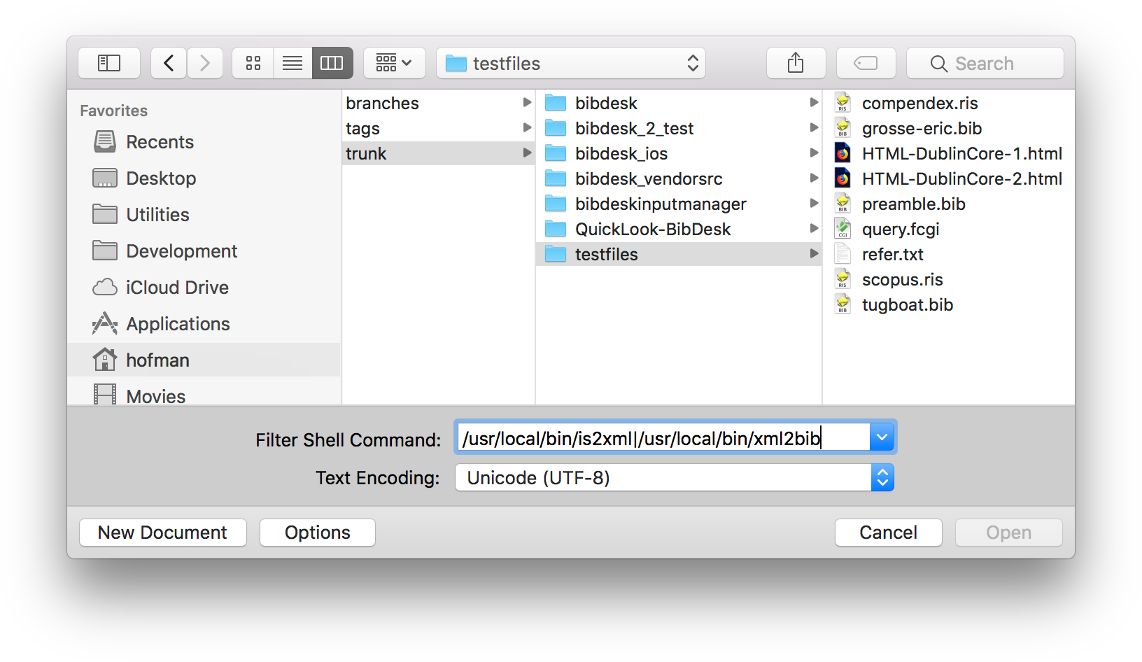Open the Filter Shell Command history dropdown
Screen dimensions: 1142x662
coord(881,436)
